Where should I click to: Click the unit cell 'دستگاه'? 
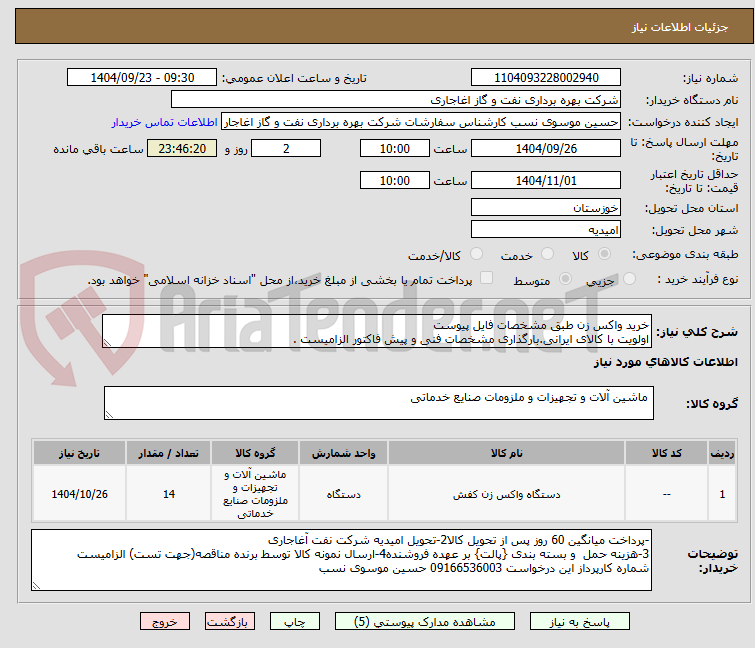[x=343, y=494]
